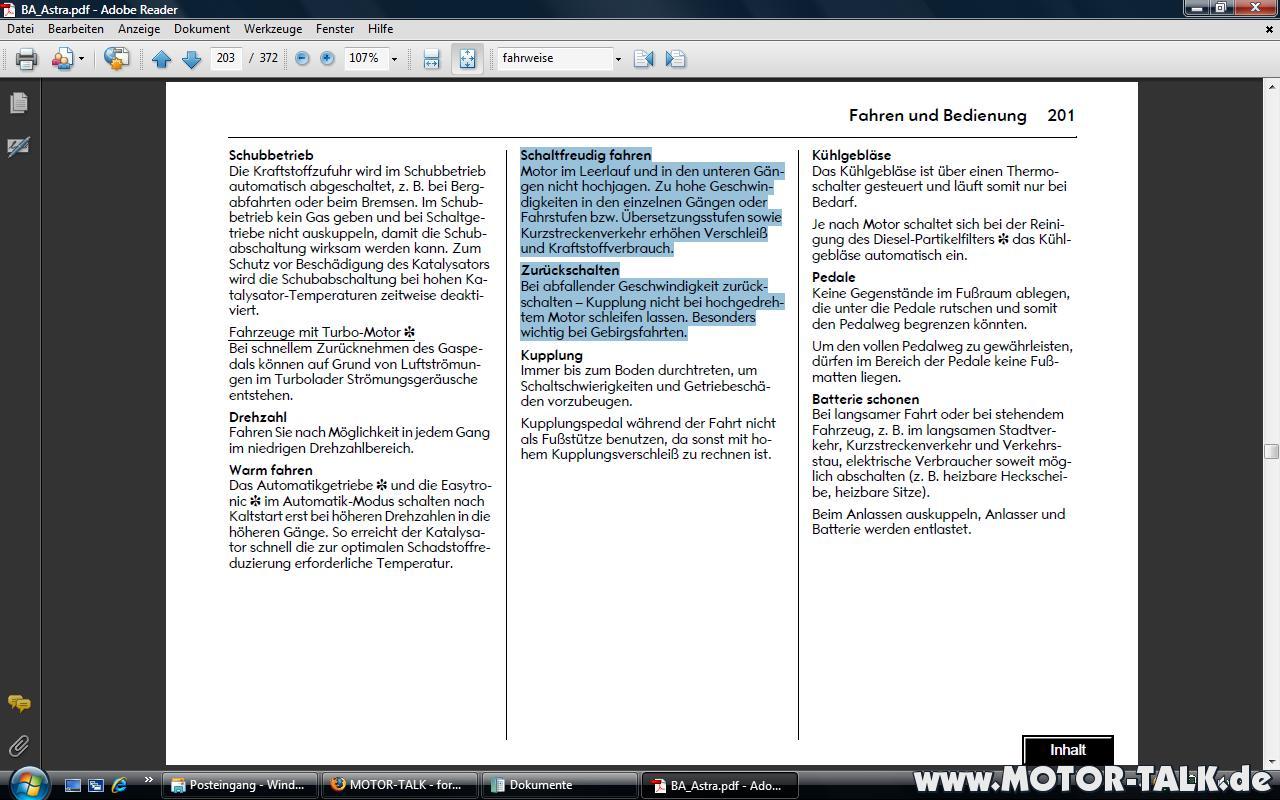
Task: Open the zoom level dropdown arrow
Action: point(394,59)
